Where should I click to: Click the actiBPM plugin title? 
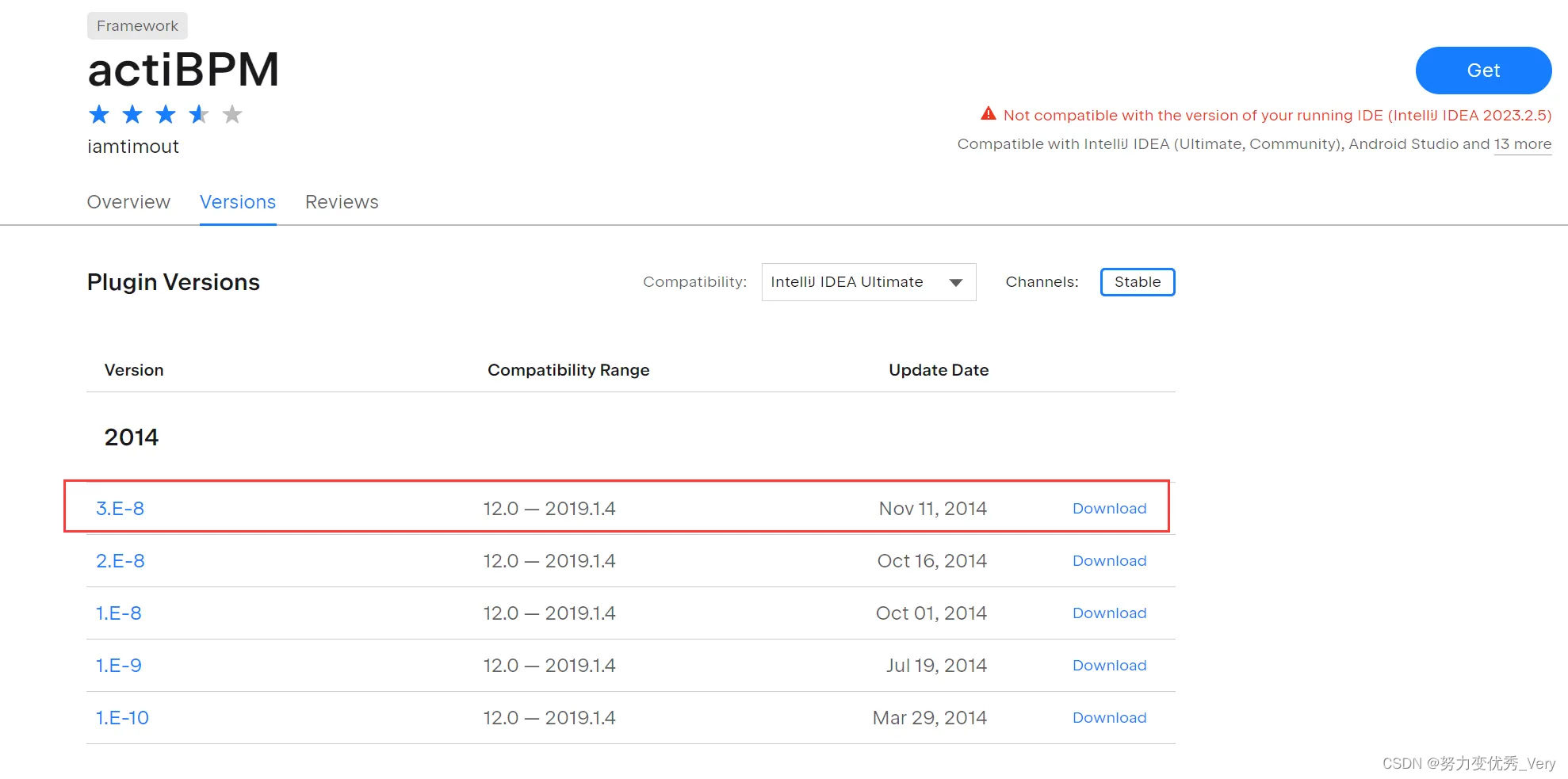183,70
